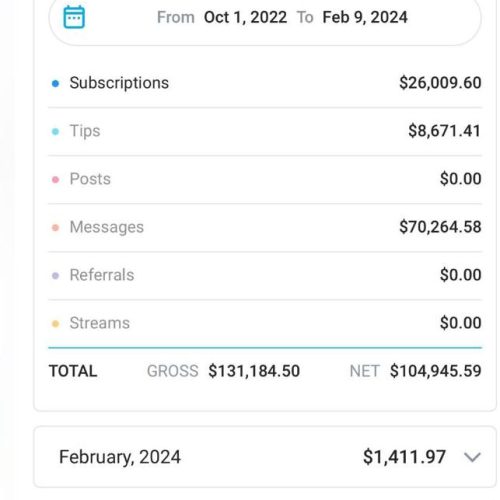
Task: Click the $1,411.97 February amount
Action: point(404,457)
